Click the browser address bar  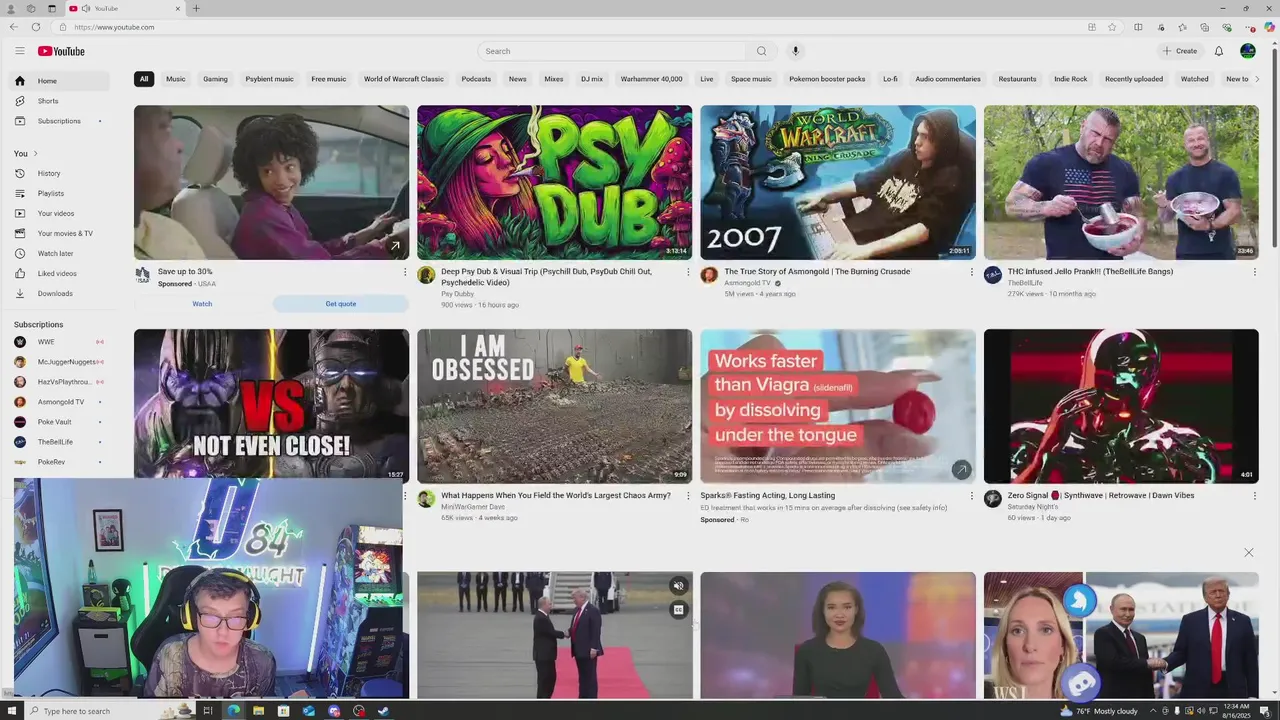(570, 27)
